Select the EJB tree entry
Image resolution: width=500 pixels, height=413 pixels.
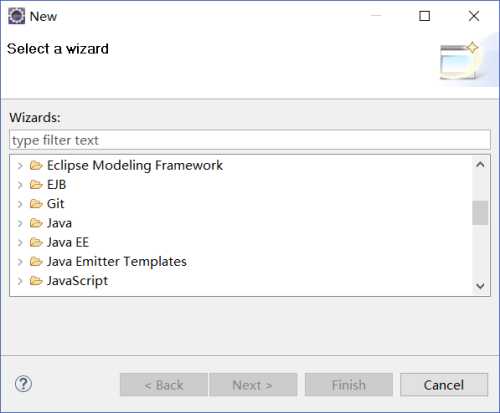coord(57,185)
